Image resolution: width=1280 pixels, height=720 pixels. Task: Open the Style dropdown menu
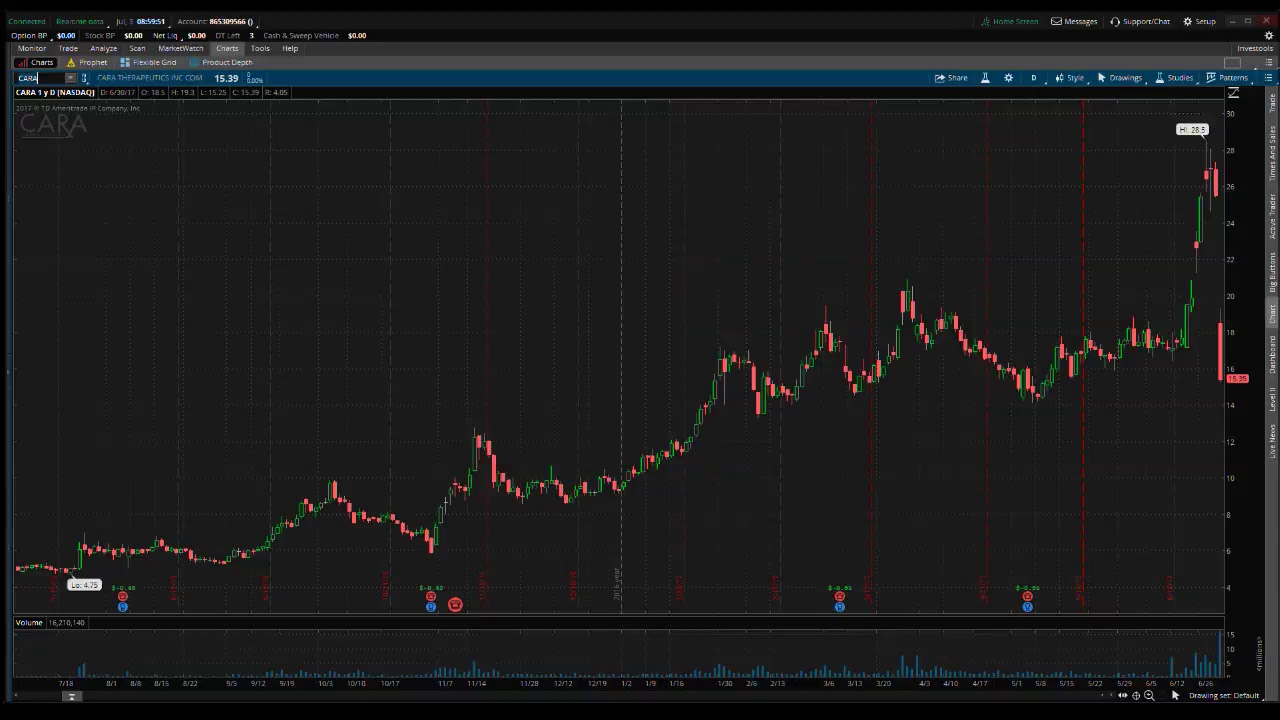[1069, 78]
